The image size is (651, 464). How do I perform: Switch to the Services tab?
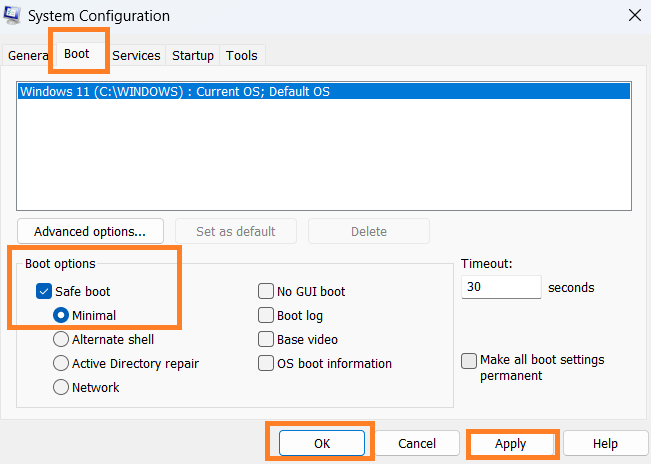(136, 56)
